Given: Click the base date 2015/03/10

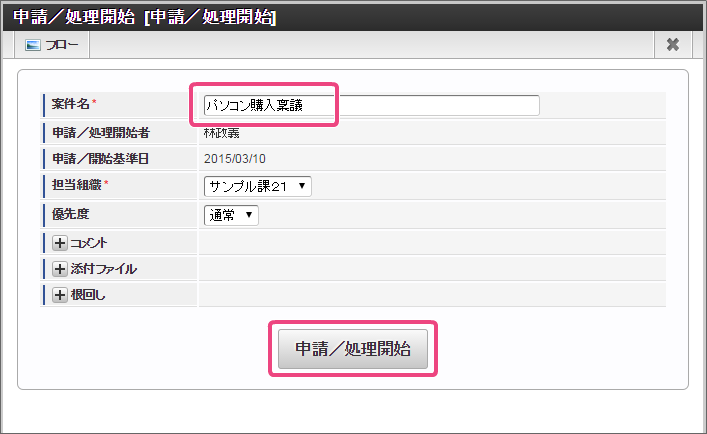Looking at the screenshot, I should pos(235,158).
